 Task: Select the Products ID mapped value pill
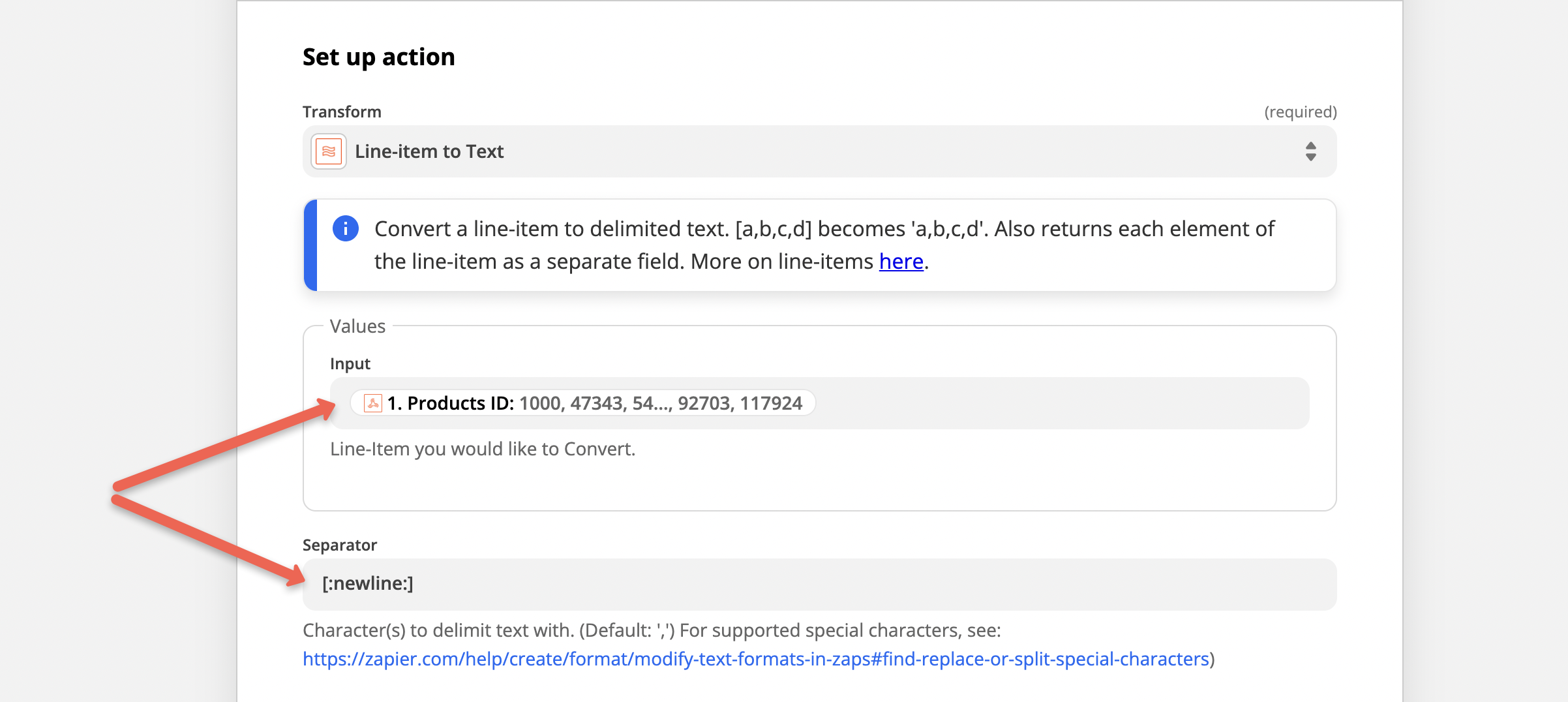(x=583, y=403)
